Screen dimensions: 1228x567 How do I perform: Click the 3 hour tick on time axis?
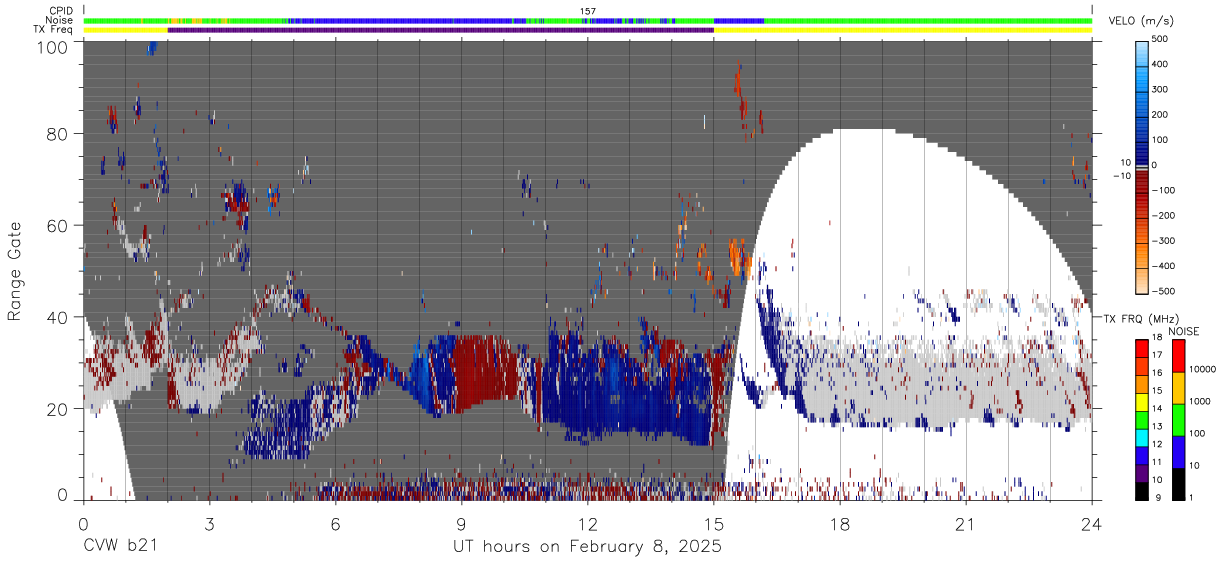(x=209, y=524)
